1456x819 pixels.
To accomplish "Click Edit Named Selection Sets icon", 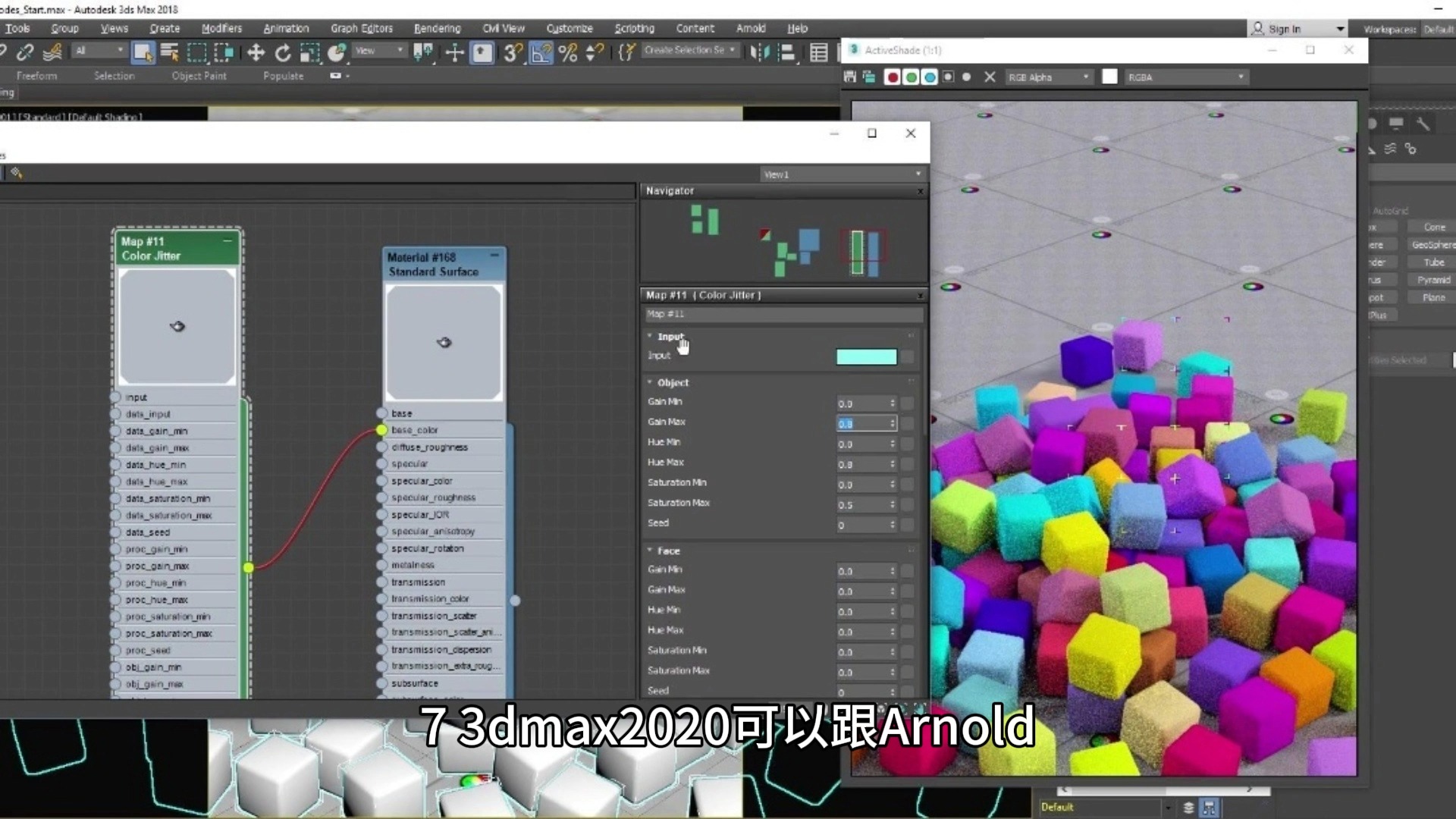I will tap(626, 52).
